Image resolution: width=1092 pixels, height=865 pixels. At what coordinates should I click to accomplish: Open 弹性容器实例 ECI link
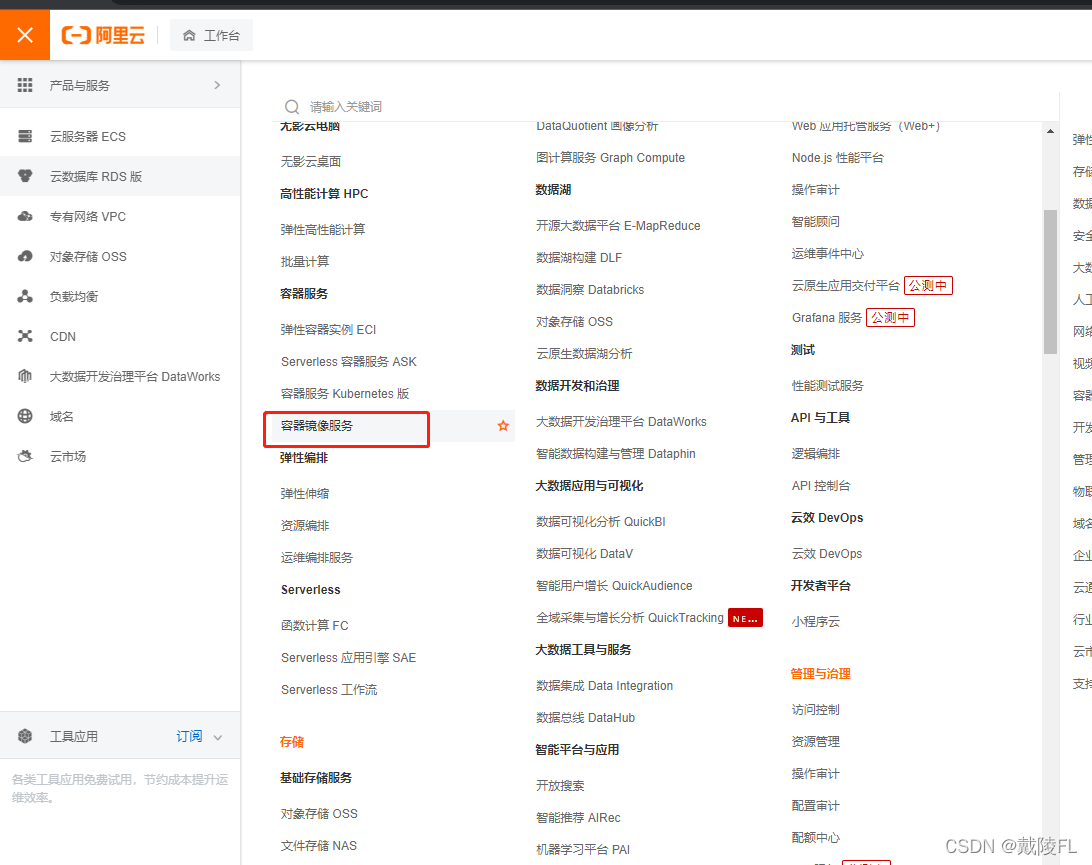point(328,329)
